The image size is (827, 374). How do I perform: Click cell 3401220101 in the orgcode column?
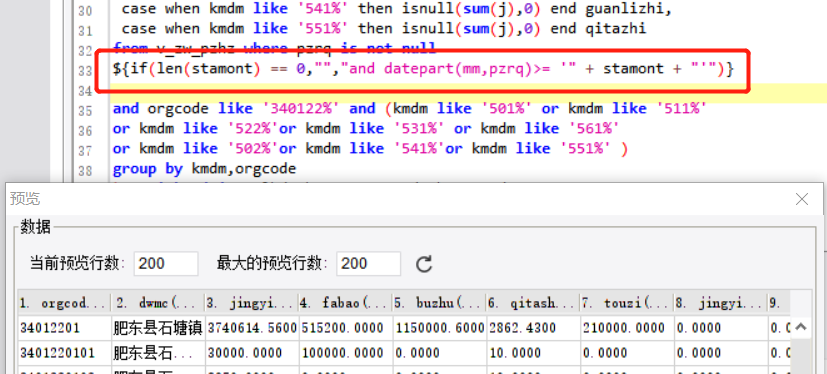[64, 352]
